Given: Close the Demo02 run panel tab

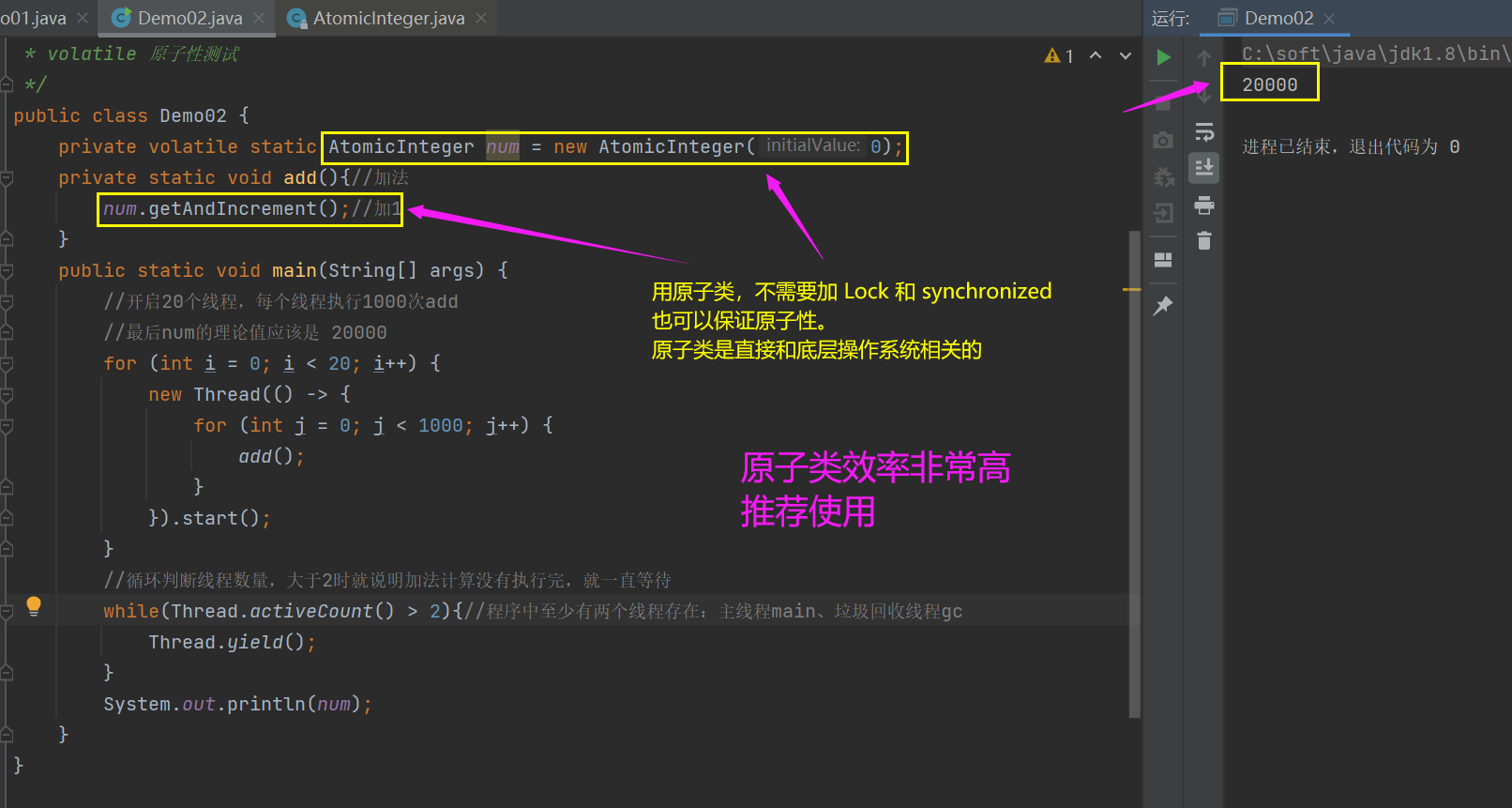Looking at the screenshot, I should [1329, 18].
